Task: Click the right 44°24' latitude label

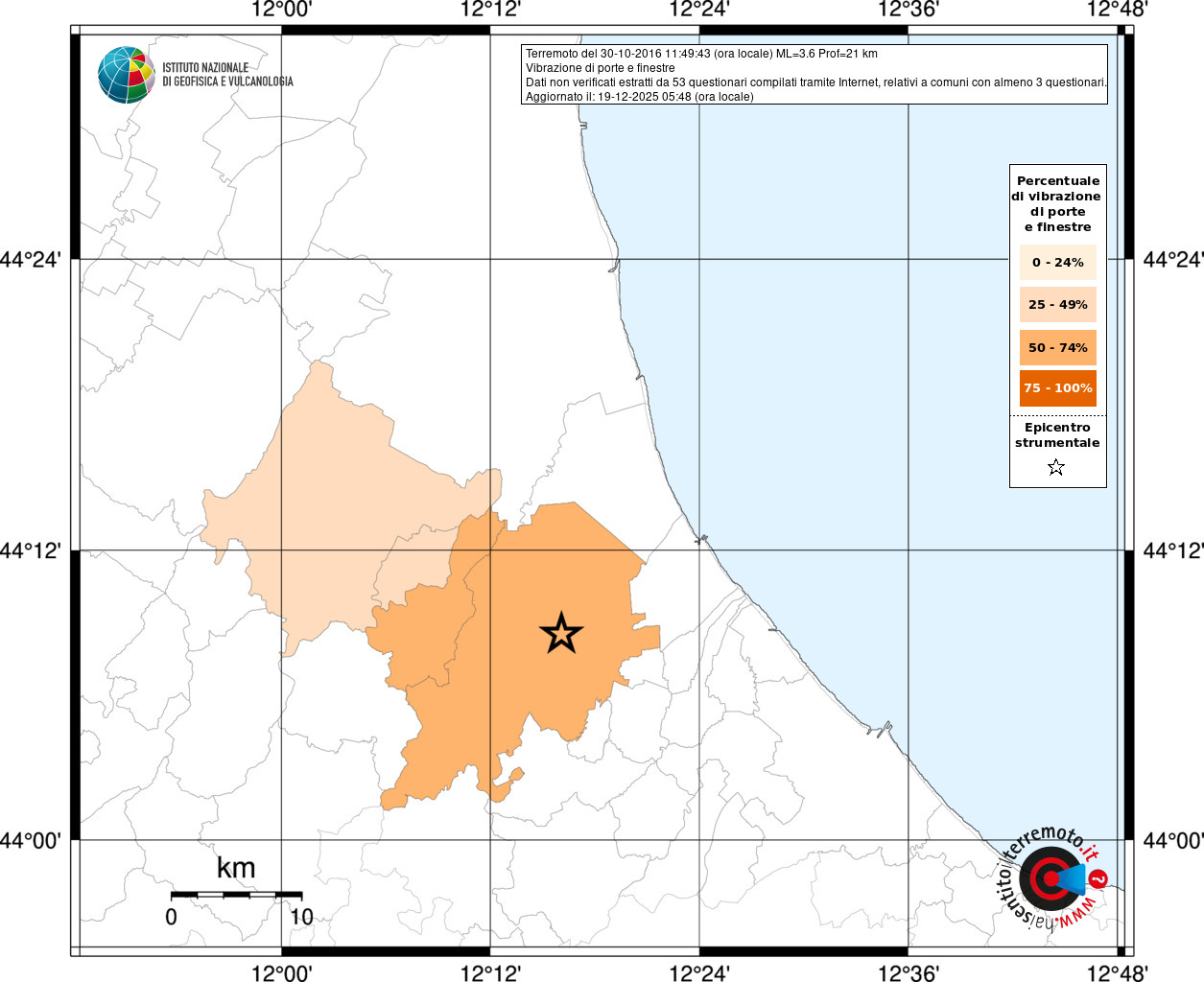Action: [x=1172, y=260]
